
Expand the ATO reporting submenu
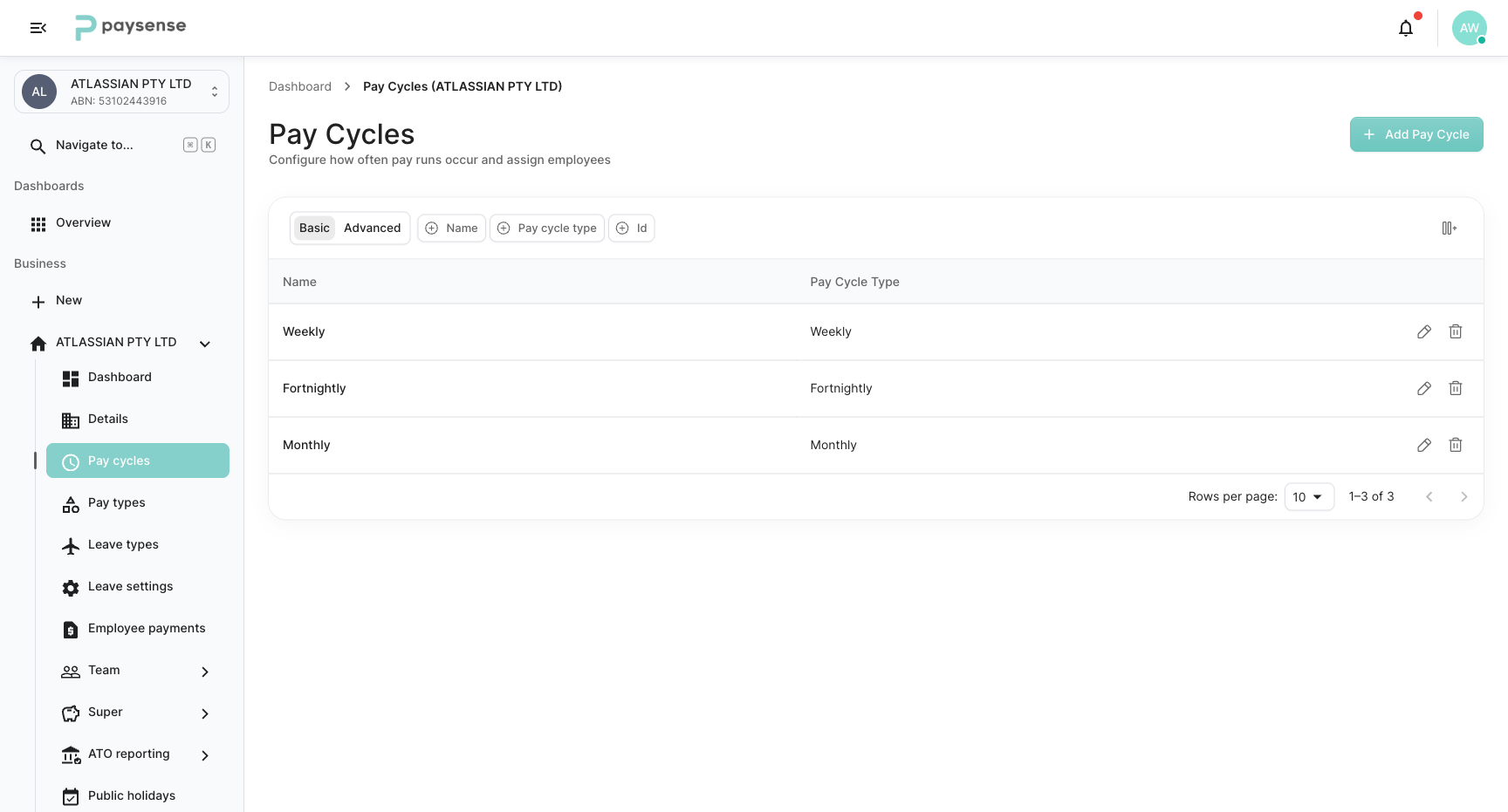(x=205, y=755)
